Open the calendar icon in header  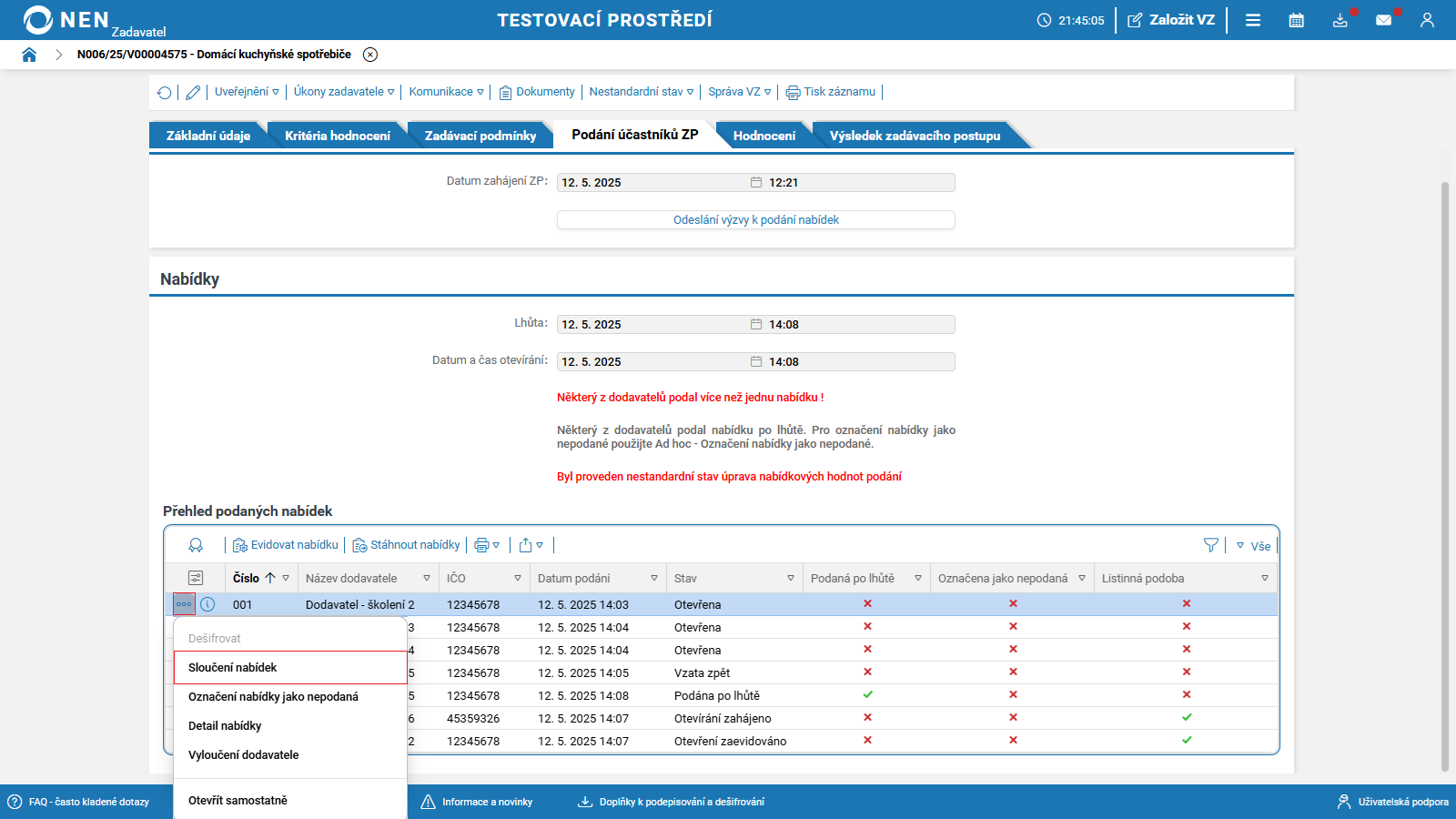pos(1296,20)
